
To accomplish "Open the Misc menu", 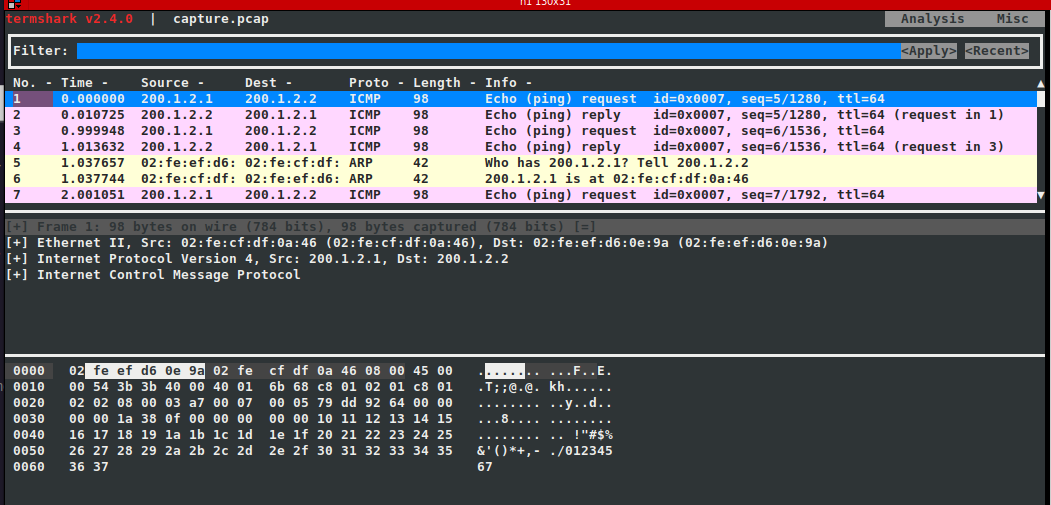I will (1011, 19).
